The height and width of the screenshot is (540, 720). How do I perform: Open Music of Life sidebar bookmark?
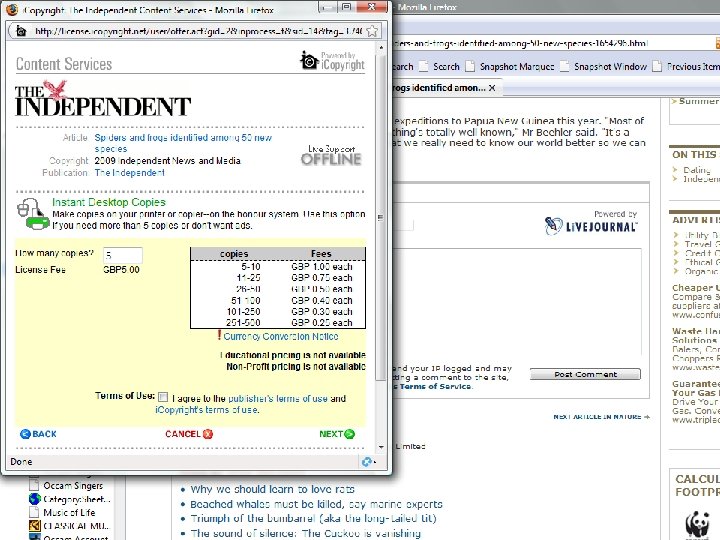pos(69,512)
